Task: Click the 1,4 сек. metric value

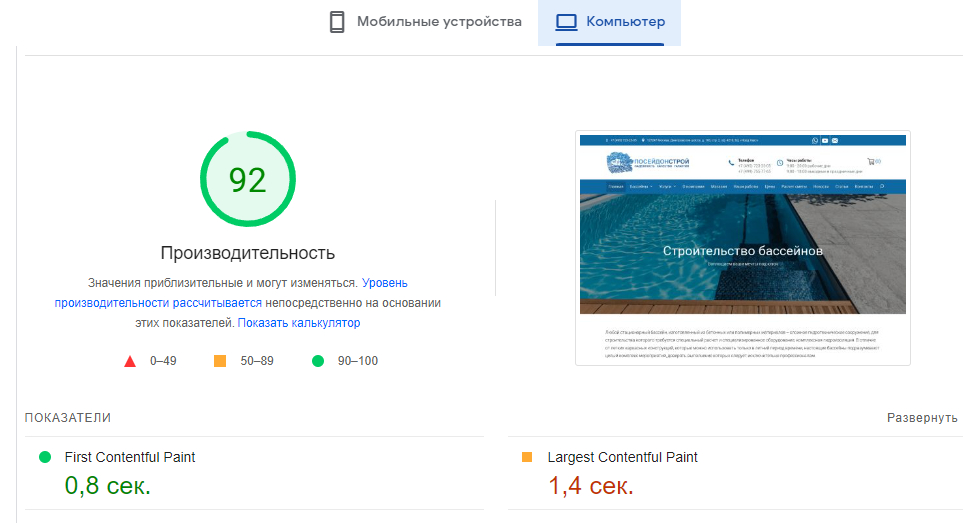Action: coord(590,487)
